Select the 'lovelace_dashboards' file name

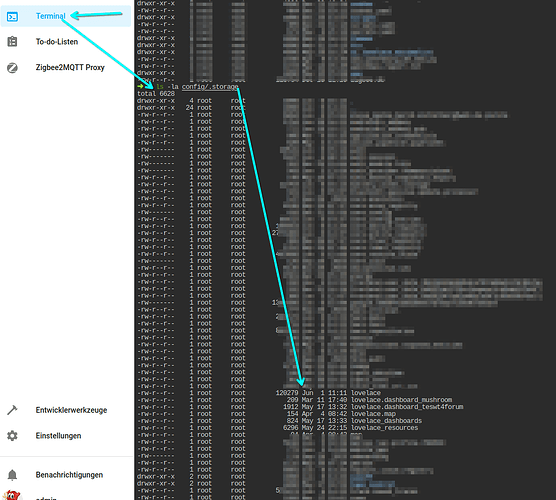click(386, 421)
